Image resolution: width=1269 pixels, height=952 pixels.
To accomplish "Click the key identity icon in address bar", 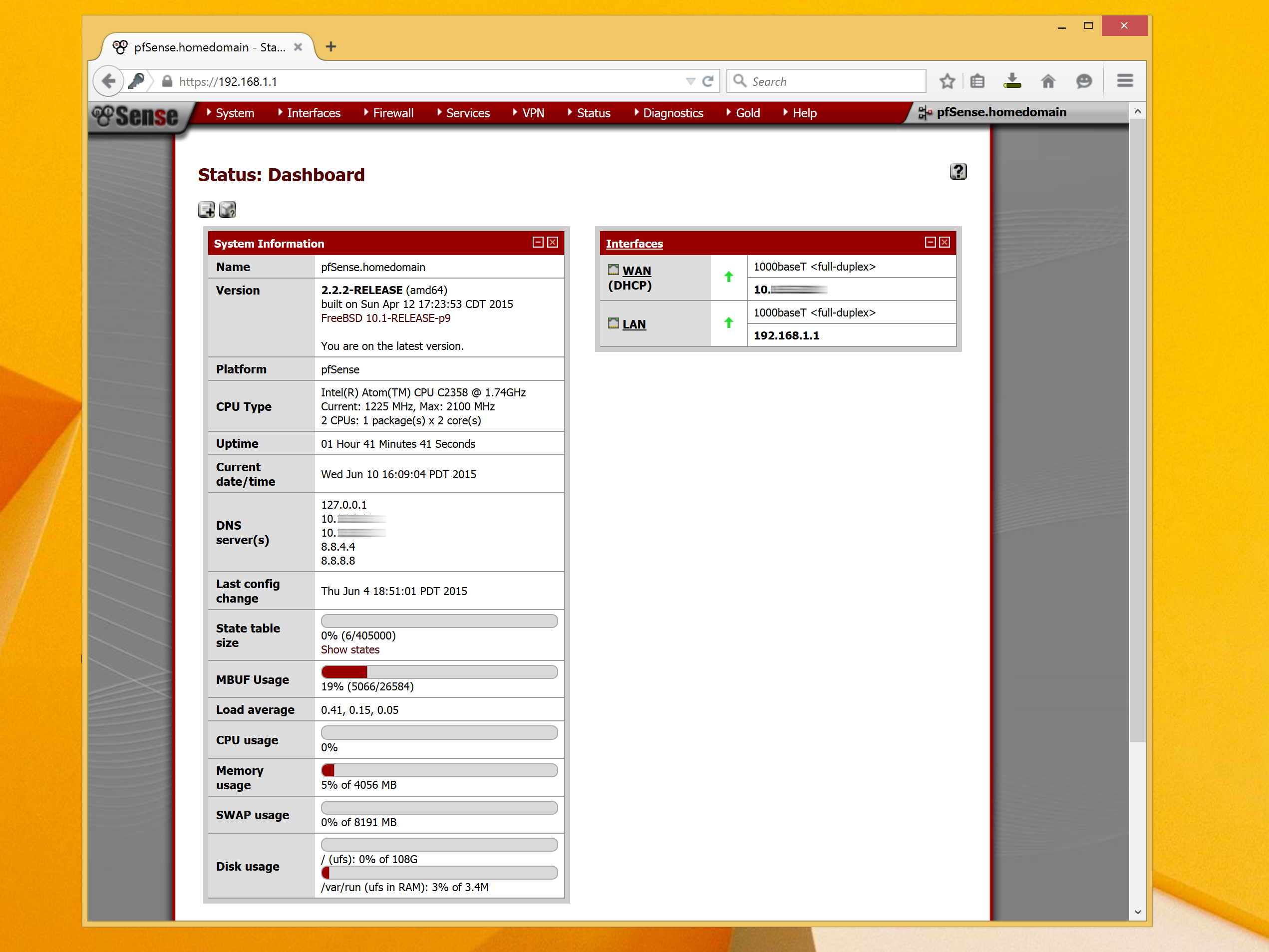I will click(x=137, y=81).
